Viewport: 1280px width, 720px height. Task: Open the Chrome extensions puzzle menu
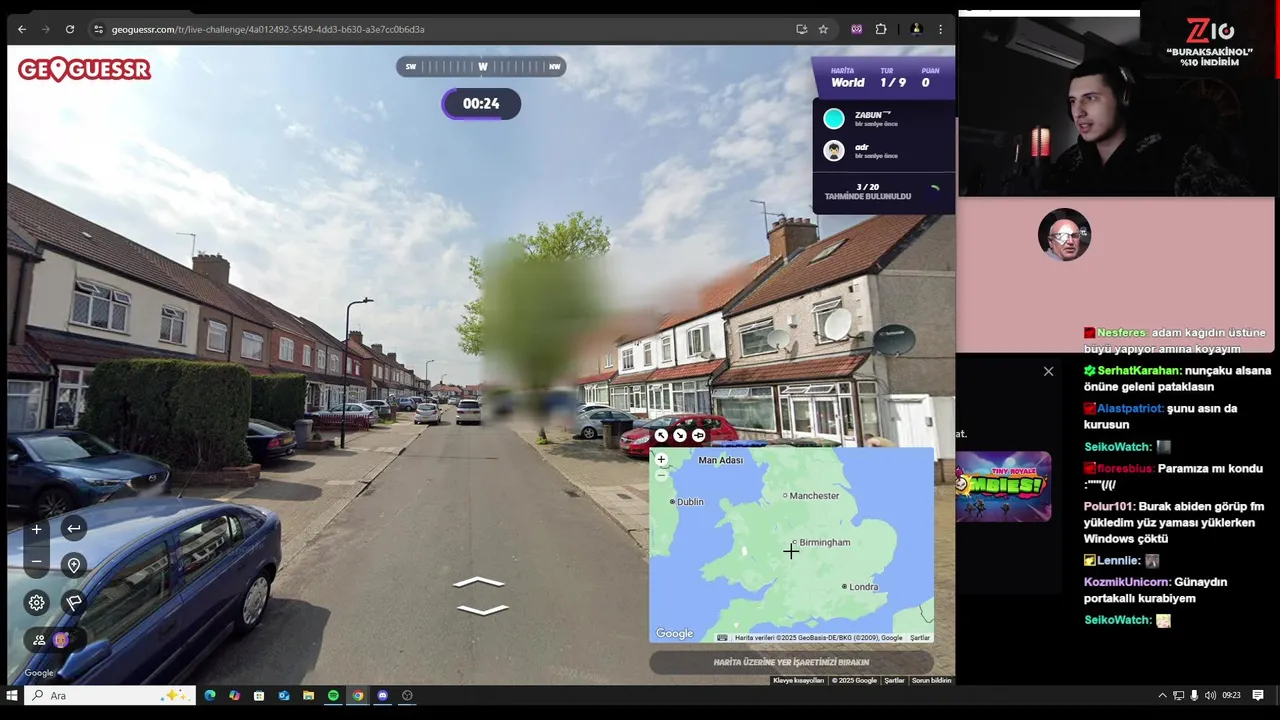click(881, 29)
